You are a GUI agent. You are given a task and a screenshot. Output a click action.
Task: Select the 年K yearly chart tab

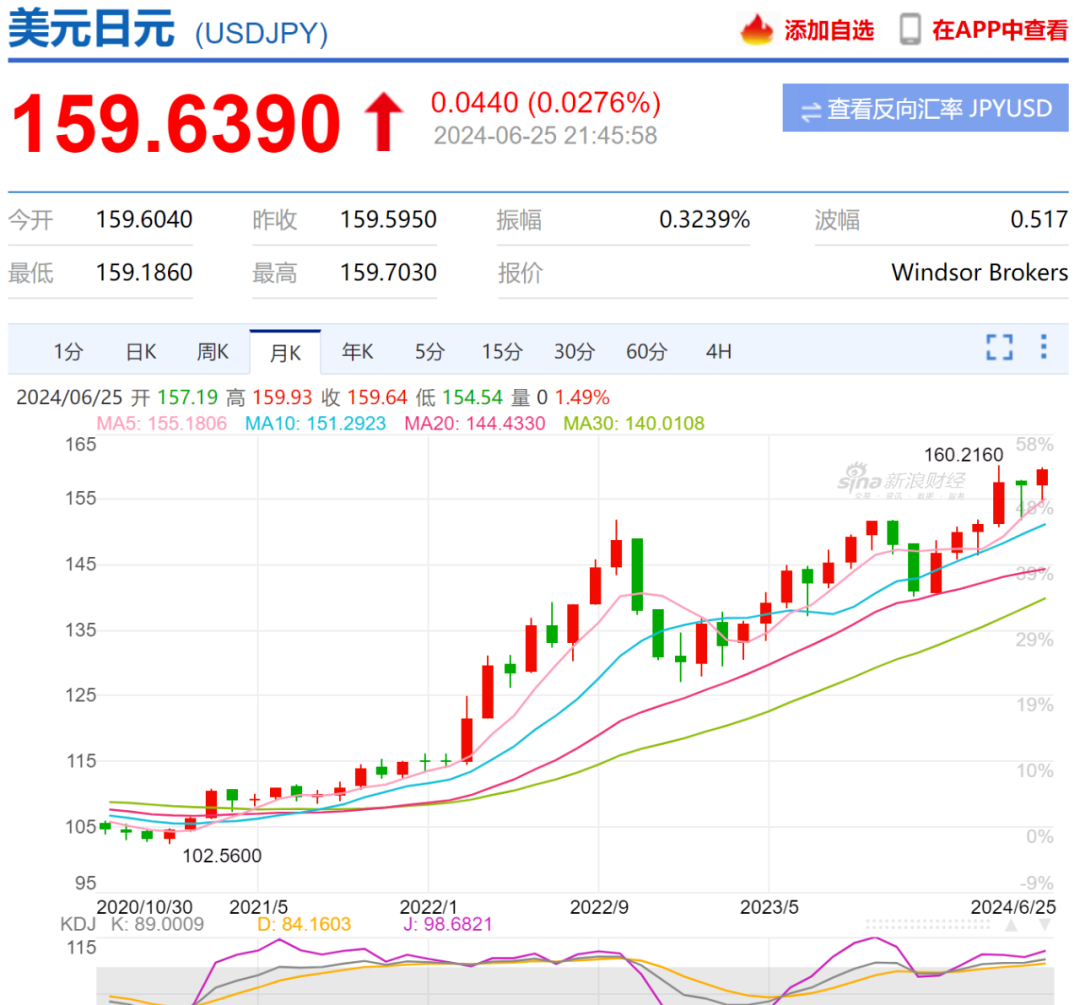click(x=357, y=352)
